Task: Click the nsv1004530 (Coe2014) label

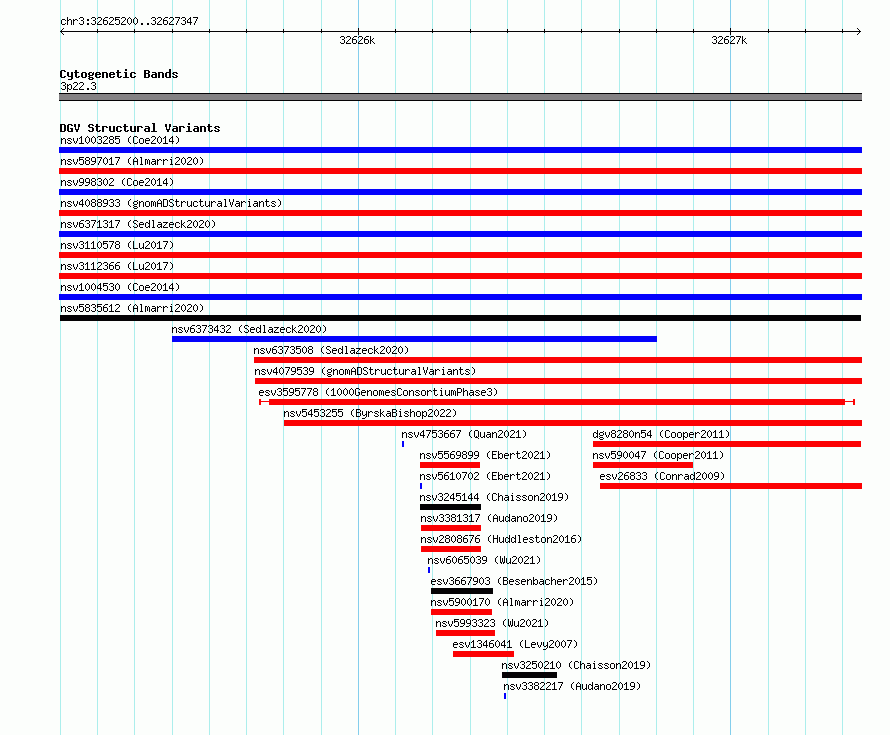Action: click(x=120, y=287)
